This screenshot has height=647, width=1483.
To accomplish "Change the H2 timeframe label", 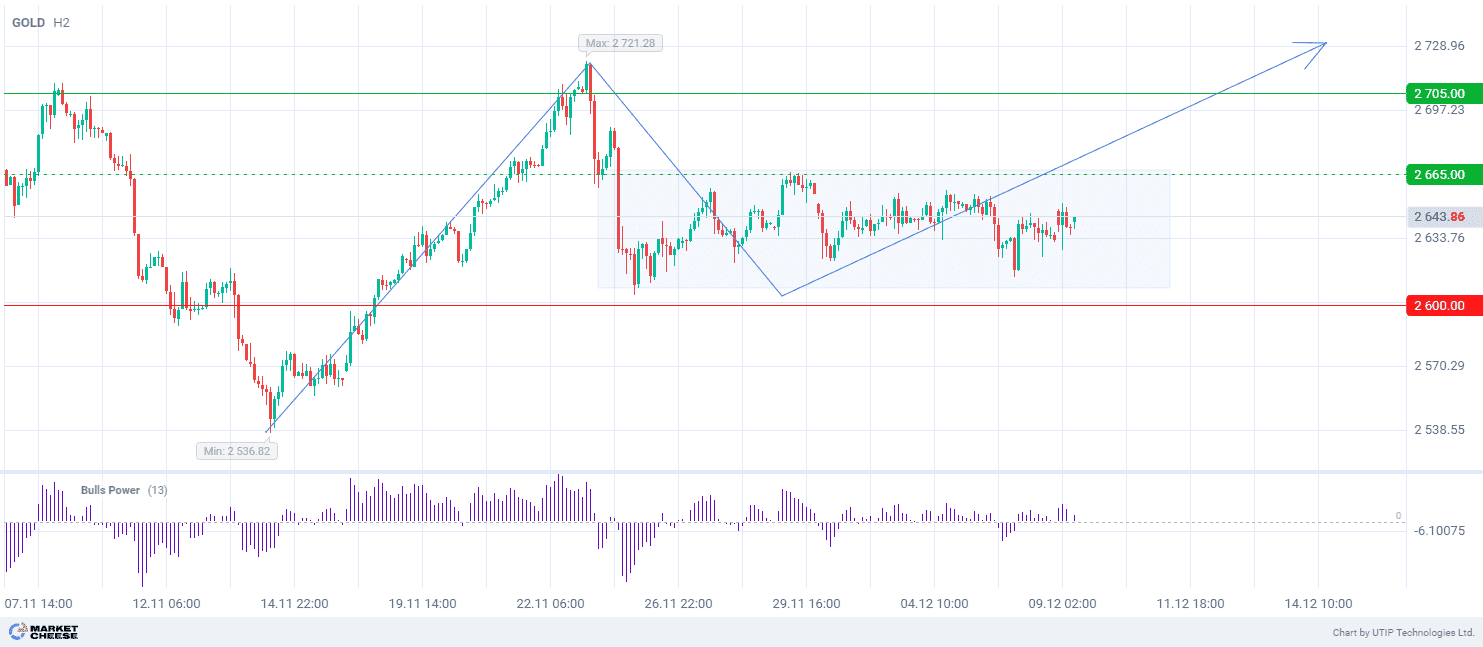I will [x=62, y=22].
